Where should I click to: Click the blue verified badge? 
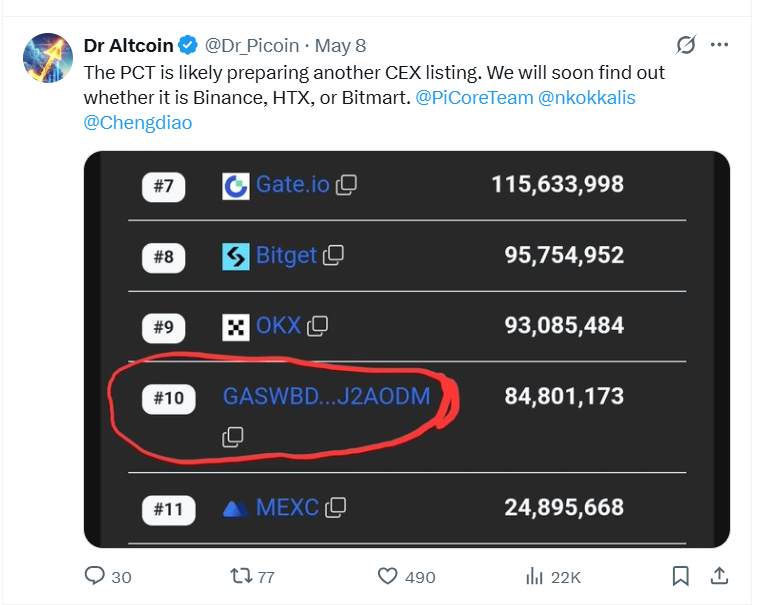click(187, 45)
